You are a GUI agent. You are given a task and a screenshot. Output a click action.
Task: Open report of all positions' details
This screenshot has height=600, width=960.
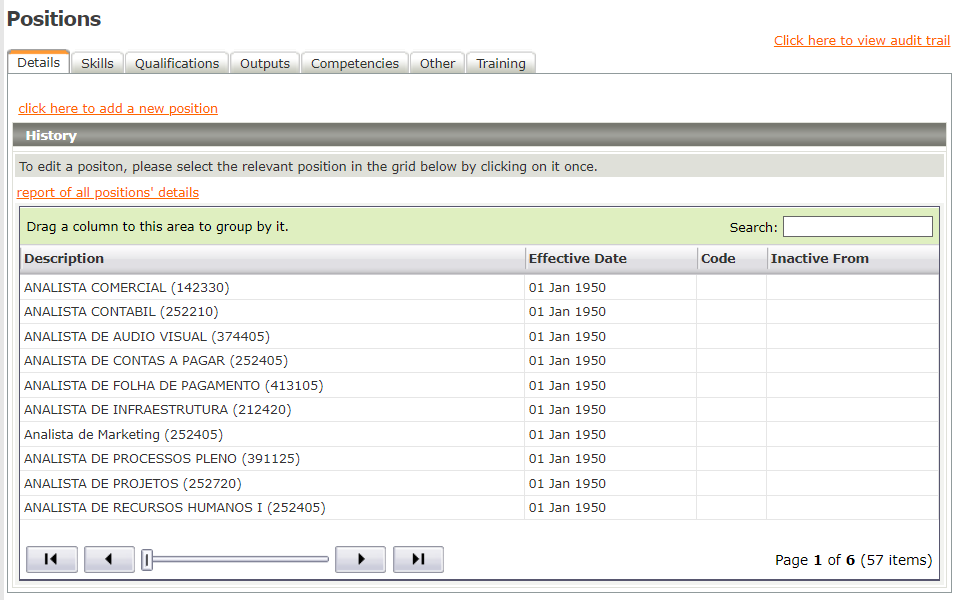[108, 192]
